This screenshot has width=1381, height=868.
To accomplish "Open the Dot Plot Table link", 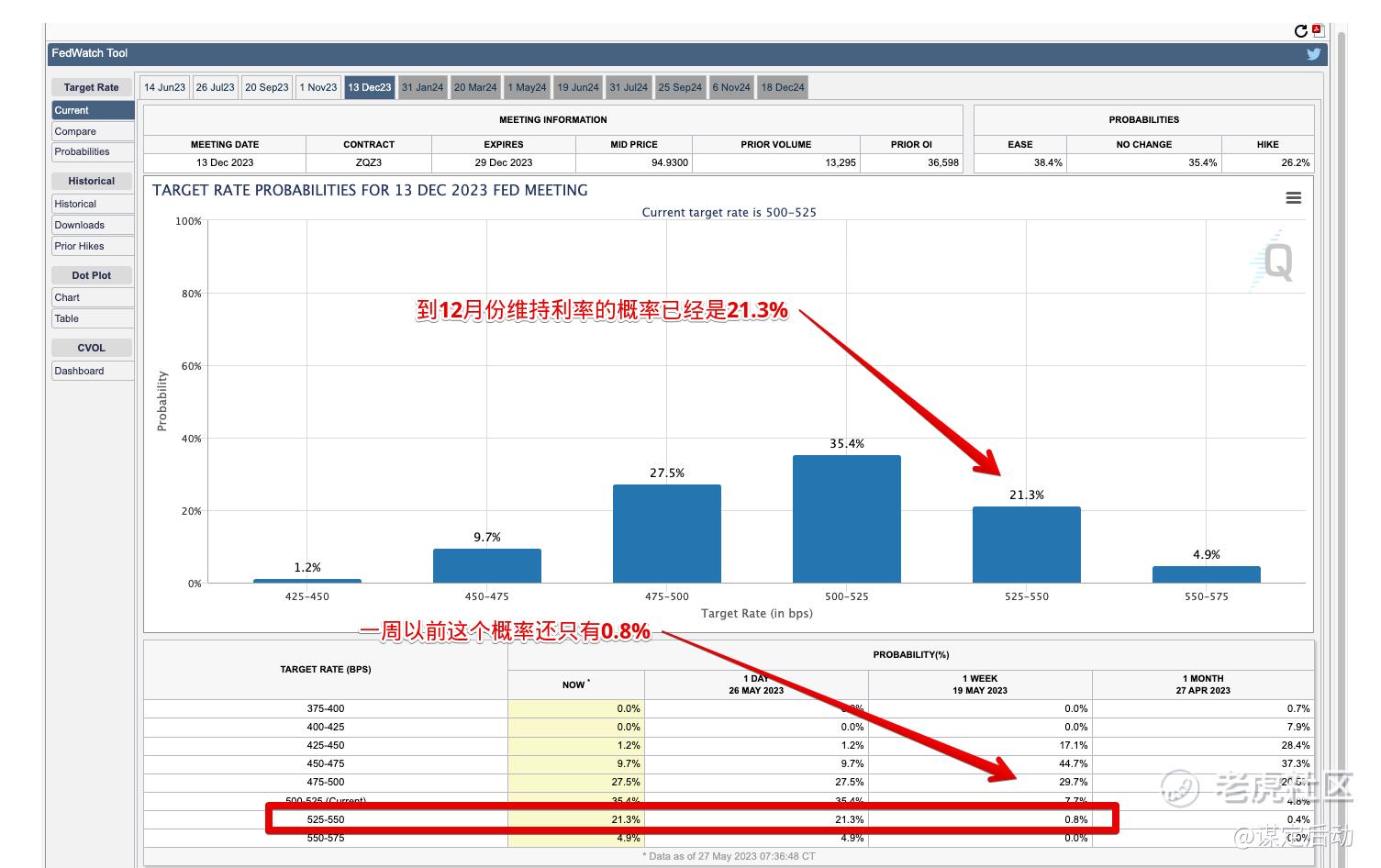I will tap(93, 318).
